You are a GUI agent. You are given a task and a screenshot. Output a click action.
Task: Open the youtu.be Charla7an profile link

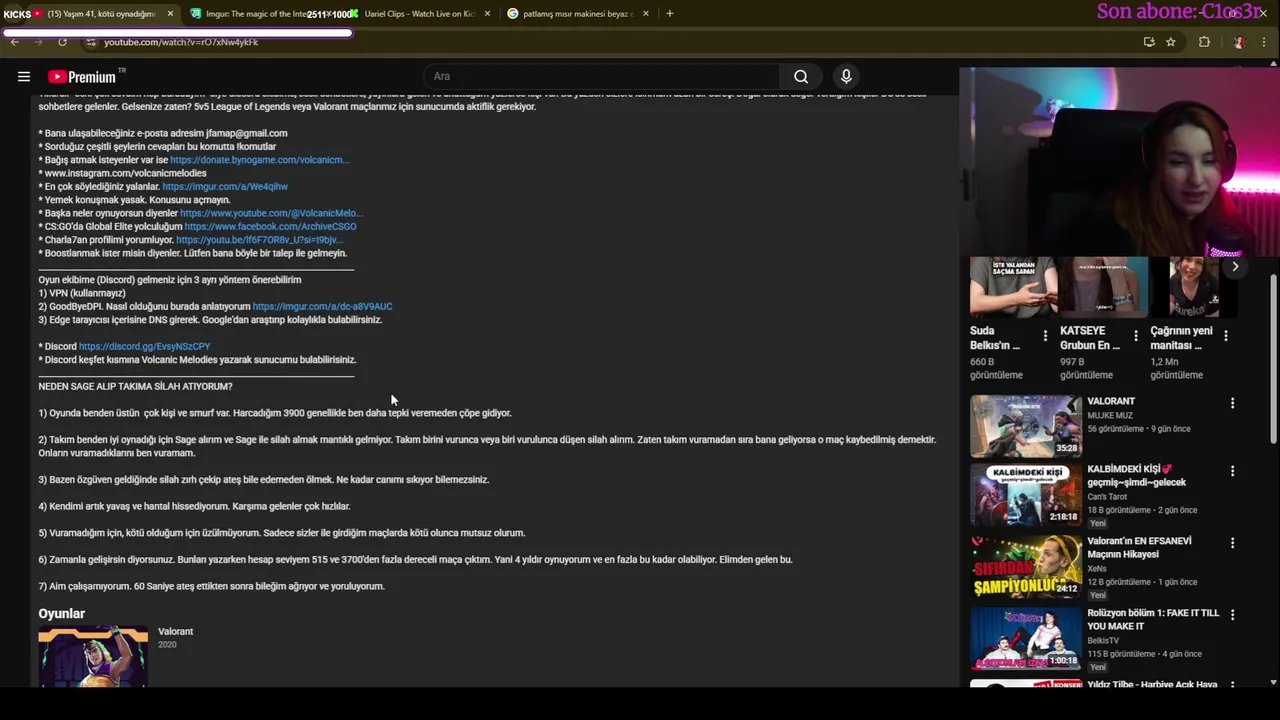(259, 240)
